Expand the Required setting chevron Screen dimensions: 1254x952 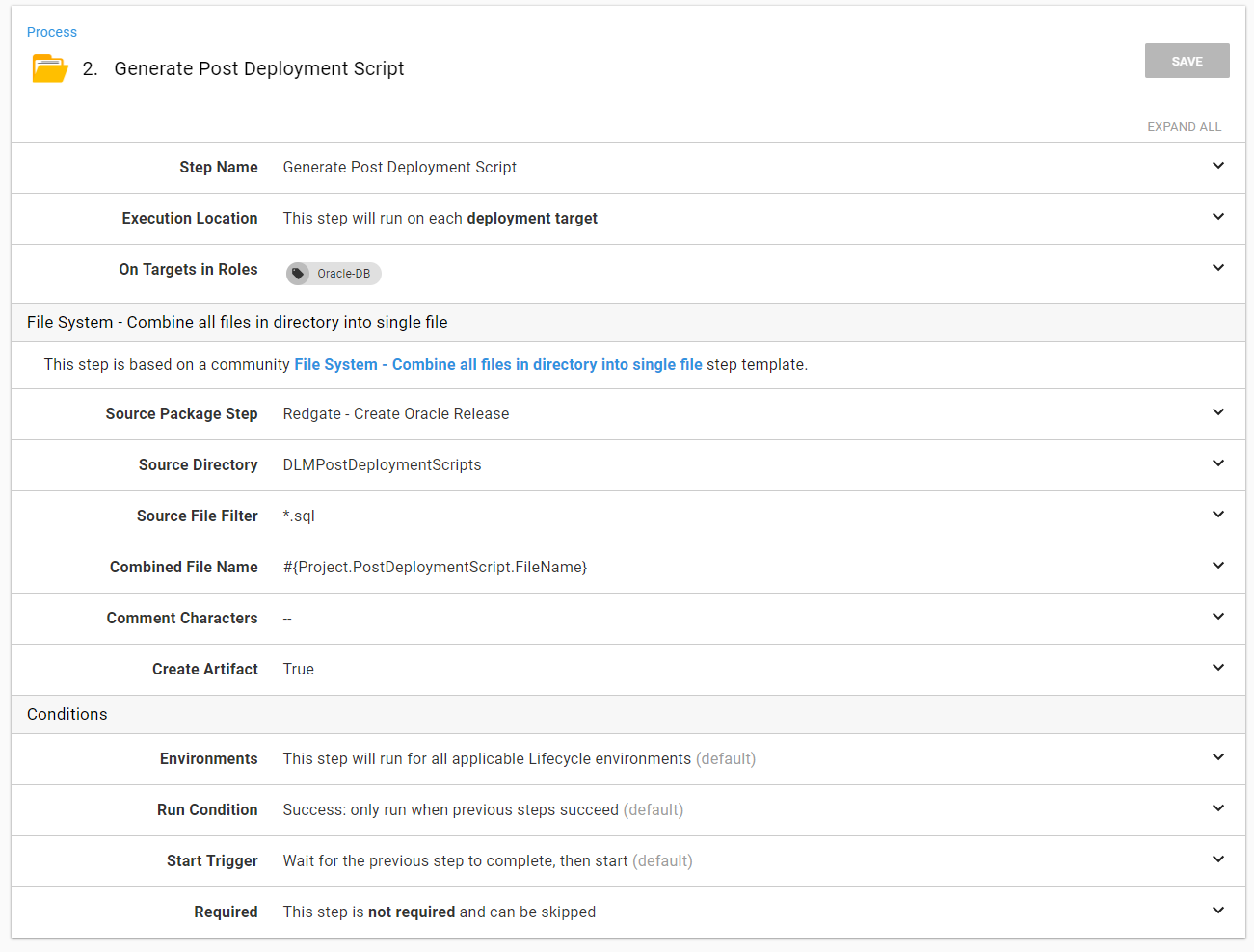coord(1218,911)
